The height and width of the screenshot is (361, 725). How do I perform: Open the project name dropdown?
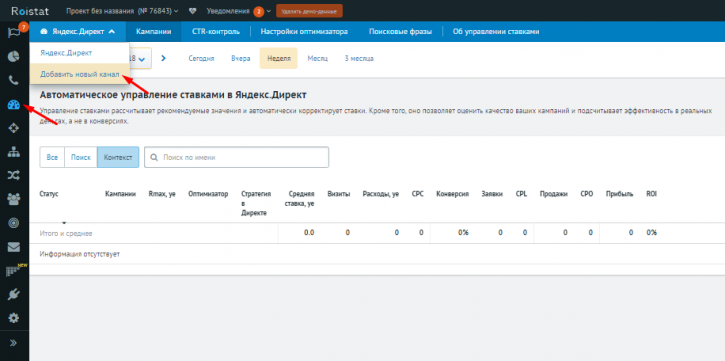pos(122,11)
